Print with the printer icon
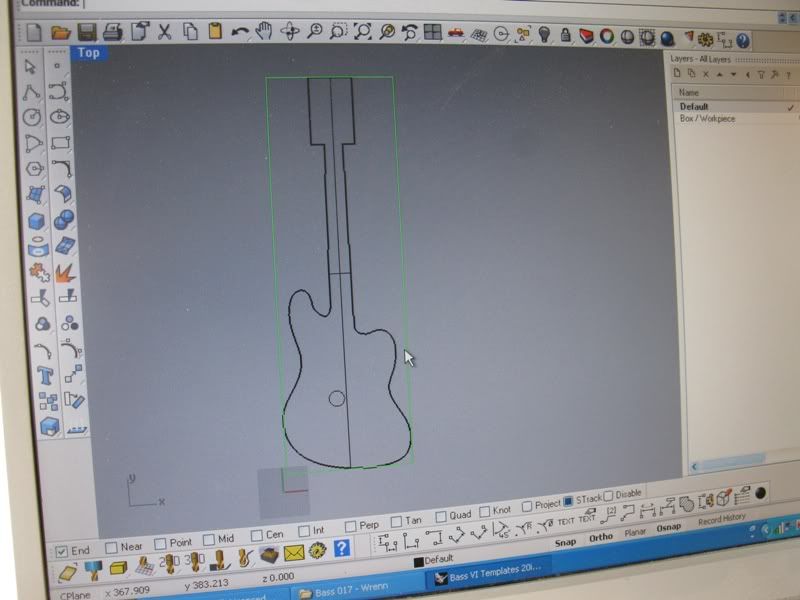The width and height of the screenshot is (800, 600). coord(113,33)
